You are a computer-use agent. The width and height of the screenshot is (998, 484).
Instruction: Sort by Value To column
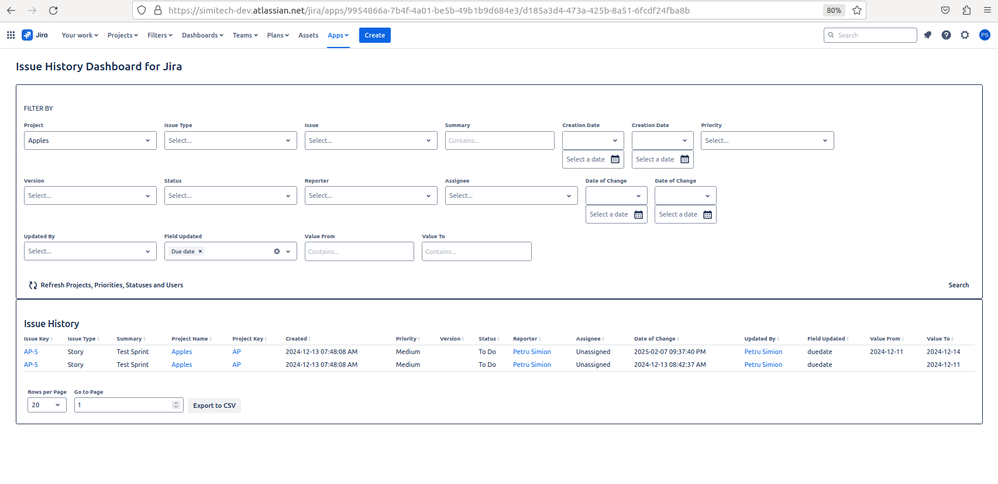click(x=941, y=339)
